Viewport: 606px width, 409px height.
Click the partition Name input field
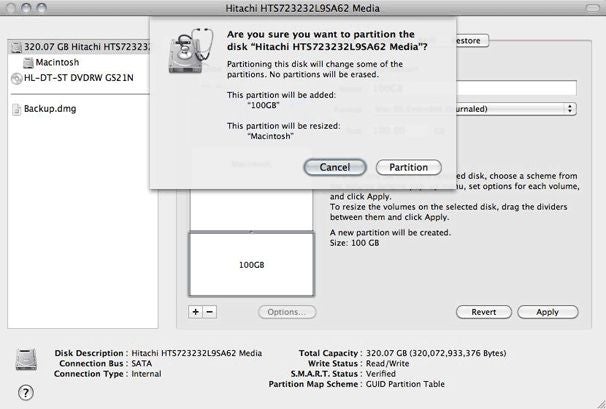[514, 88]
